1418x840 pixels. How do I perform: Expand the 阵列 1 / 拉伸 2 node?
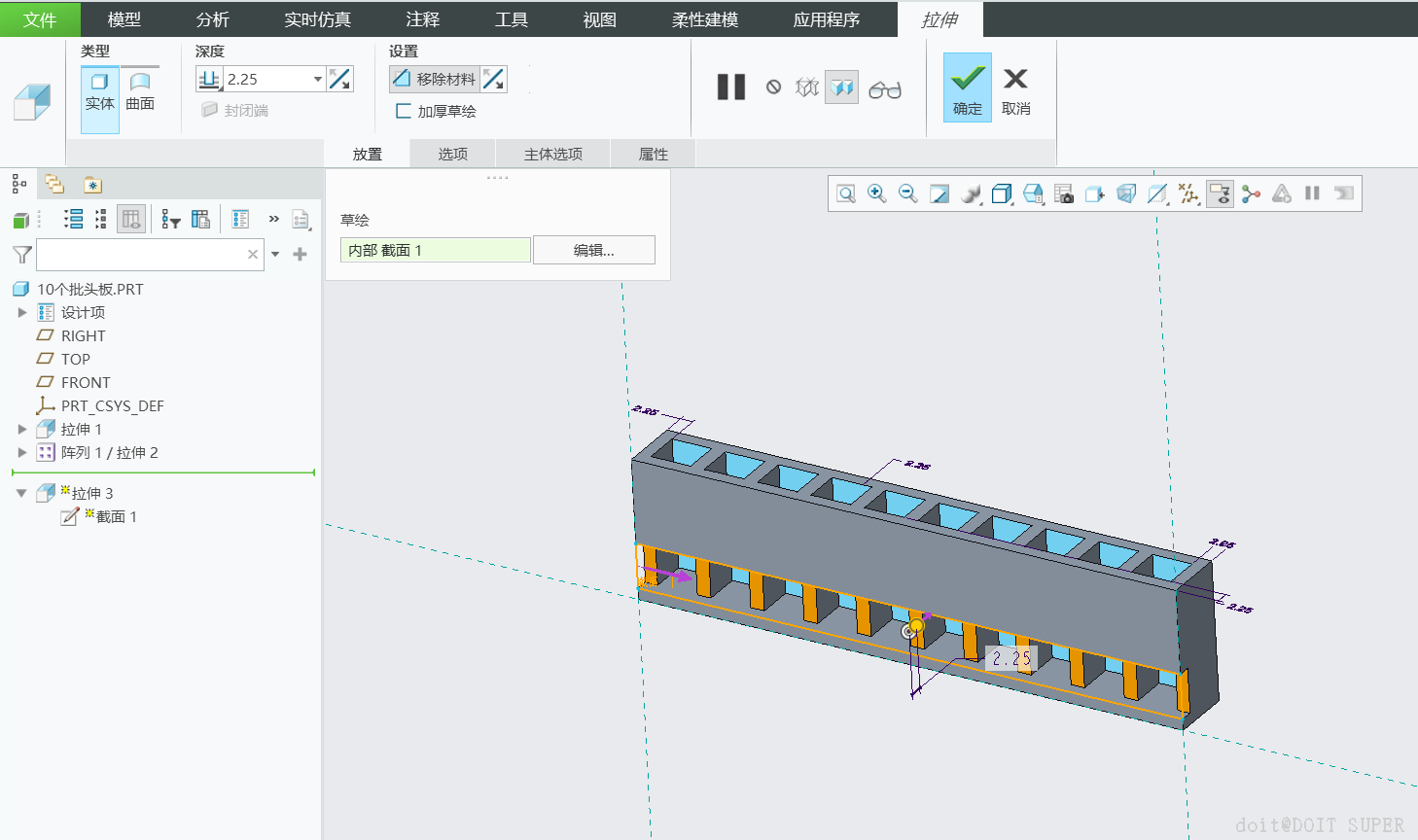22,452
